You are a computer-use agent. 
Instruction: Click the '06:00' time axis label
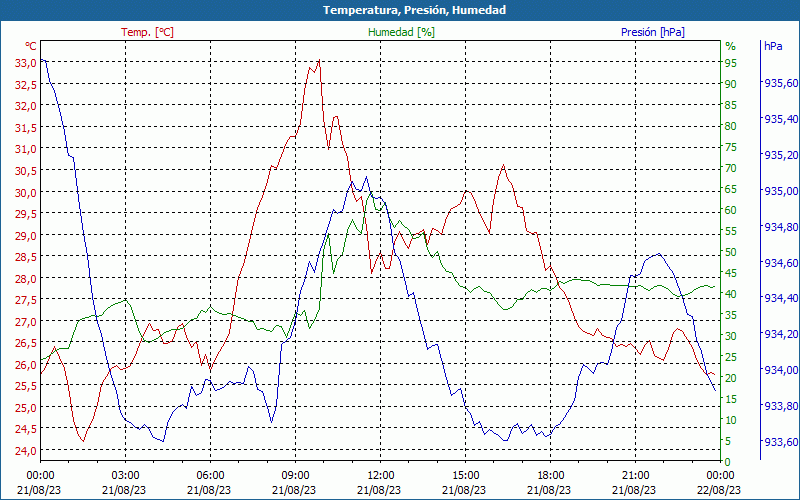click(x=210, y=477)
